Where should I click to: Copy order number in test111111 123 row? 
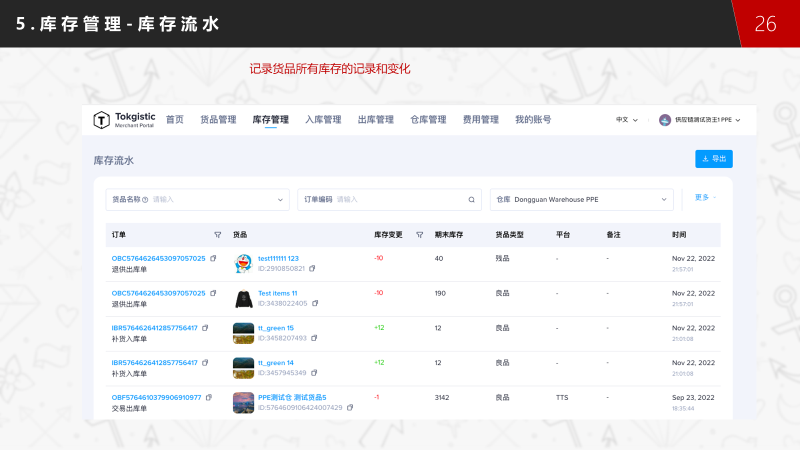click(213, 259)
